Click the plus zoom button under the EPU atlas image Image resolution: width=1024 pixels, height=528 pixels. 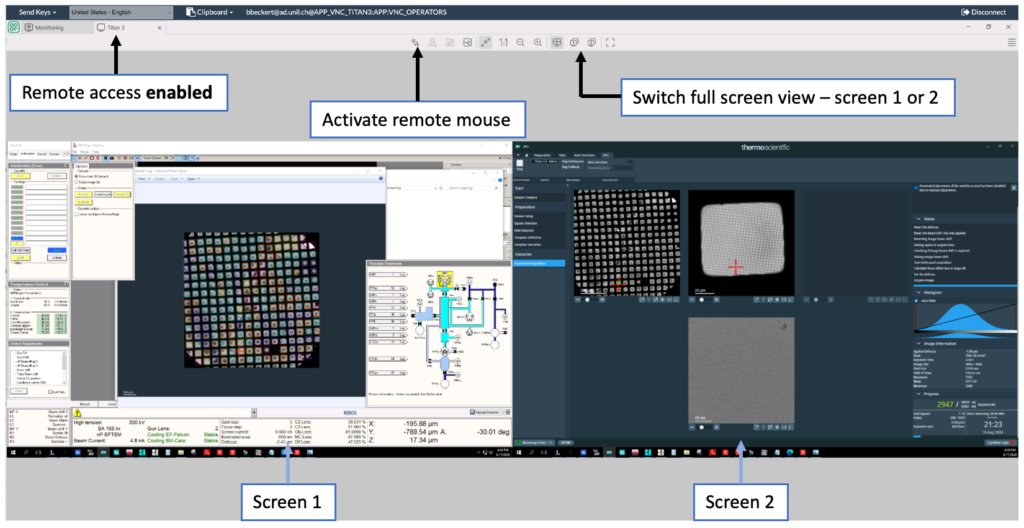pyautogui.click(x=602, y=299)
